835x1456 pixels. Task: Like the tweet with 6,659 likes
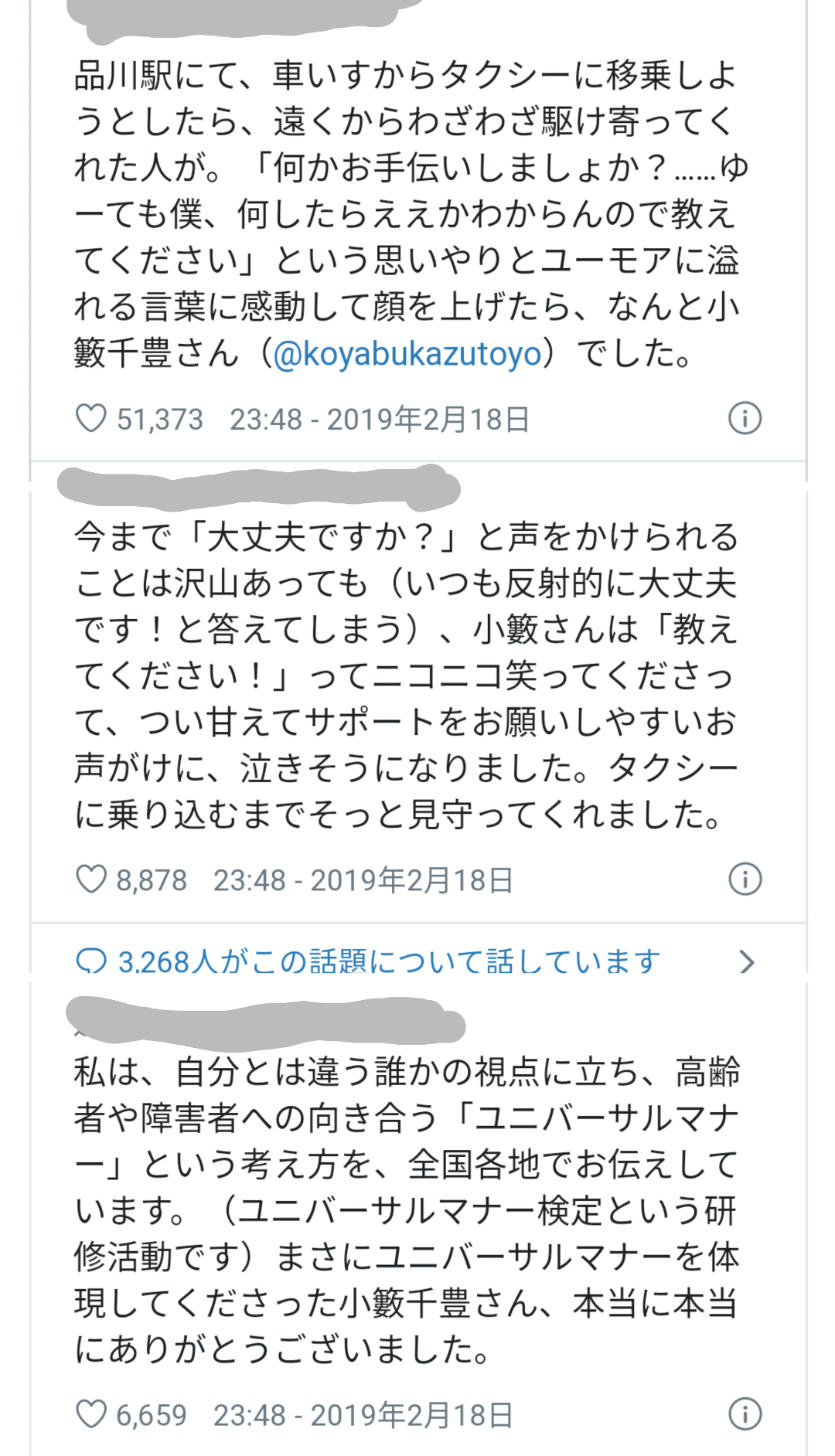coord(90,1414)
